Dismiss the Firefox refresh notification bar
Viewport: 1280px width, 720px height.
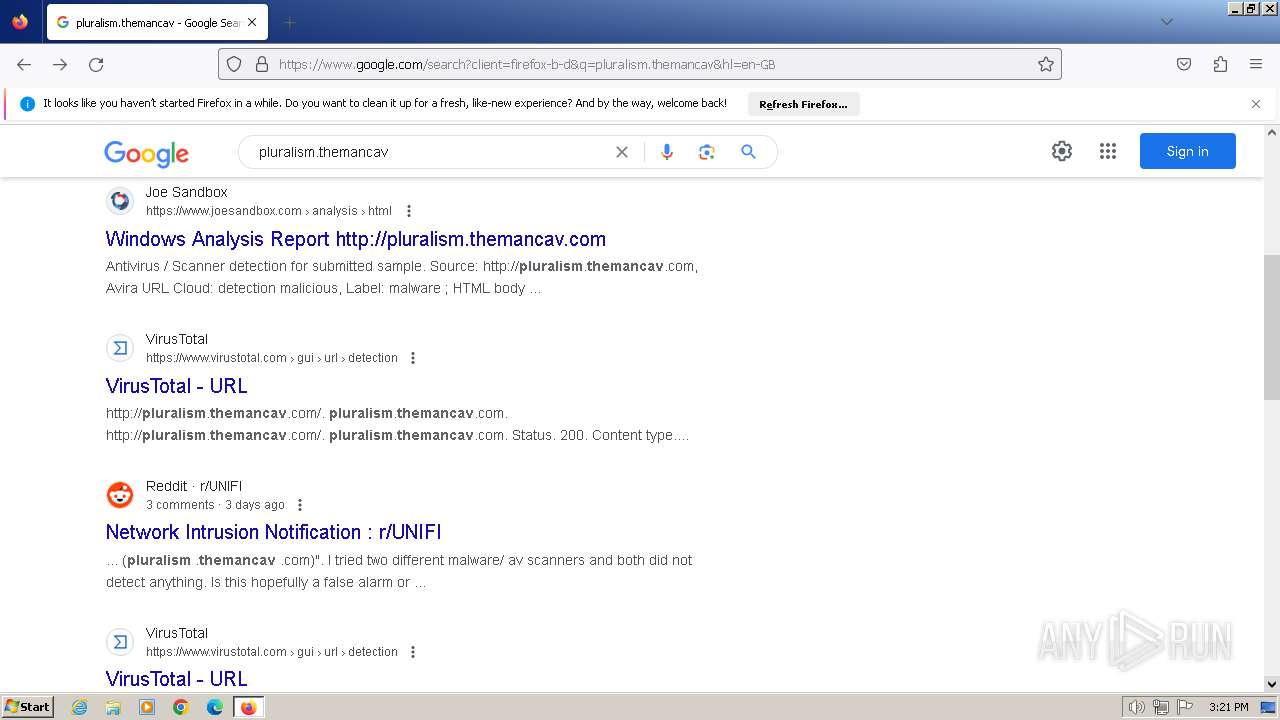point(1256,104)
